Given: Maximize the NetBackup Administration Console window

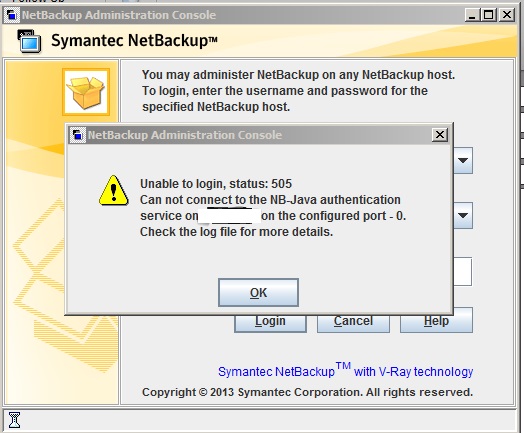Looking at the screenshot, I should (x=489, y=15).
